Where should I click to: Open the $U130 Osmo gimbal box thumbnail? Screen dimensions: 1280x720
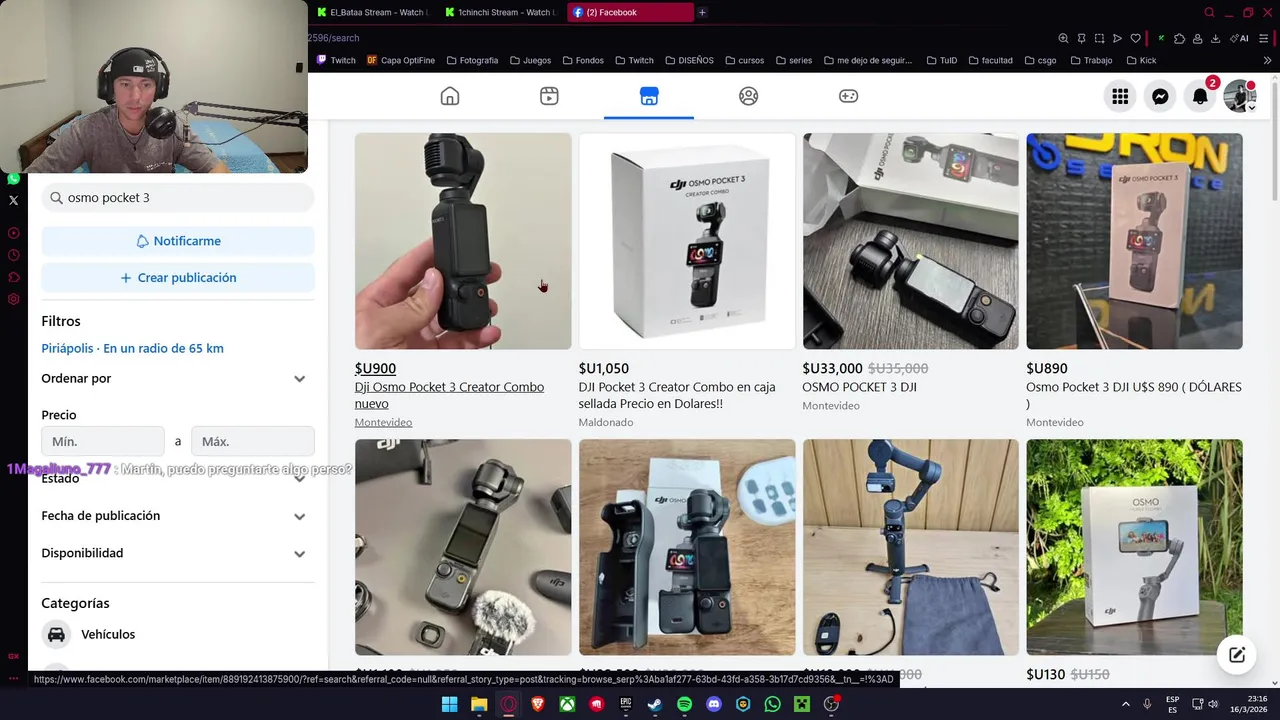tap(1134, 547)
